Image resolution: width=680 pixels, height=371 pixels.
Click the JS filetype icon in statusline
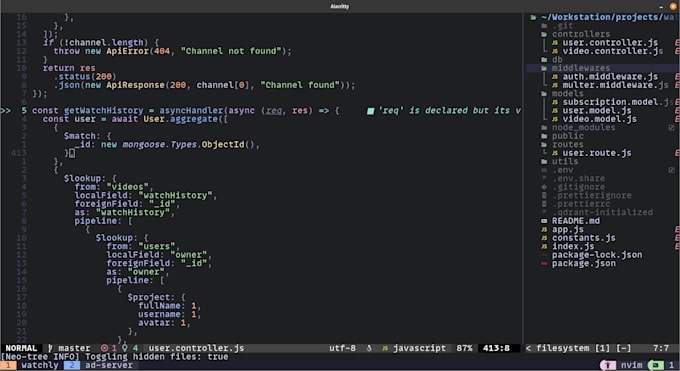tap(385, 348)
